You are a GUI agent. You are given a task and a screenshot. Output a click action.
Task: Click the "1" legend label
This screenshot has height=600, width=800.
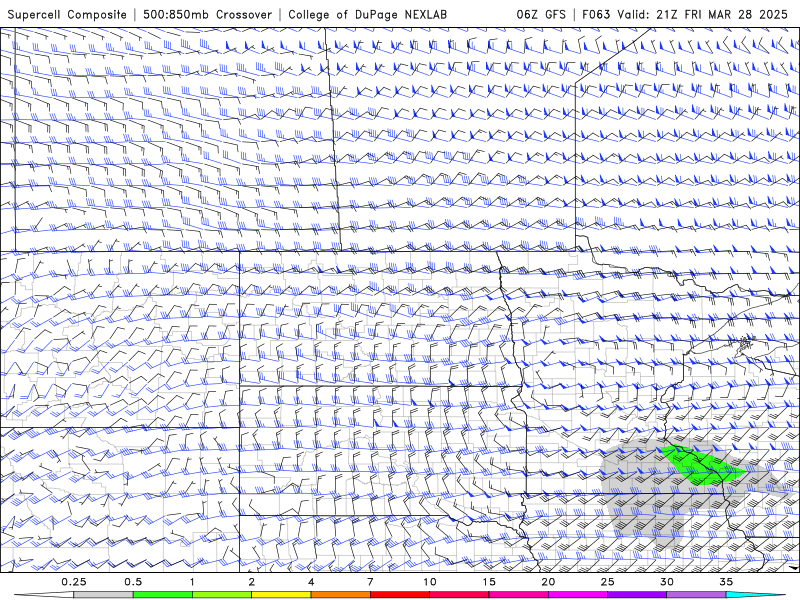pyautogui.click(x=192, y=582)
